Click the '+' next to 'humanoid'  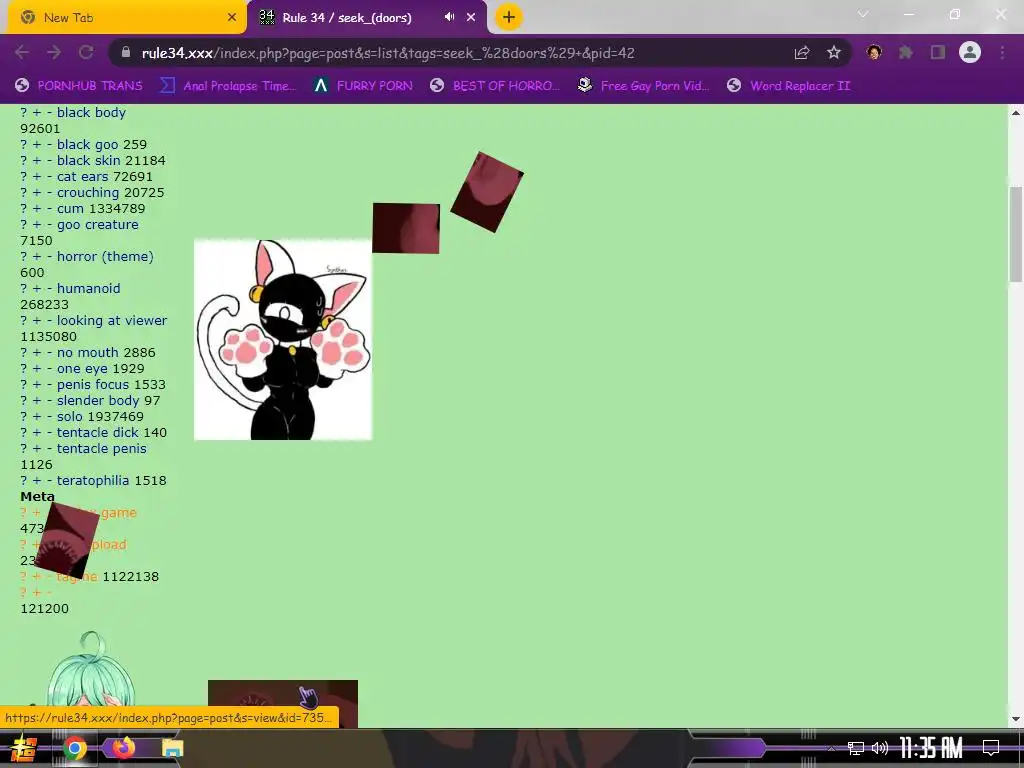[x=37, y=289]
